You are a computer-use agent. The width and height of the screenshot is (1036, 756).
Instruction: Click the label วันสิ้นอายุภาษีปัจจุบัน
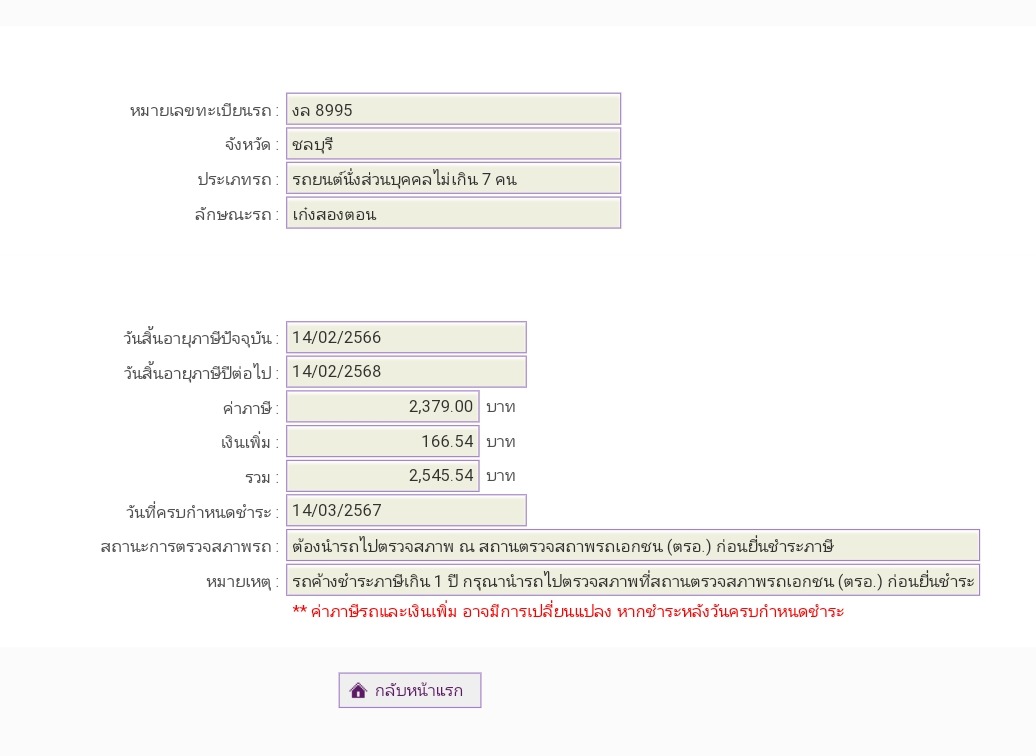point(201,338)
